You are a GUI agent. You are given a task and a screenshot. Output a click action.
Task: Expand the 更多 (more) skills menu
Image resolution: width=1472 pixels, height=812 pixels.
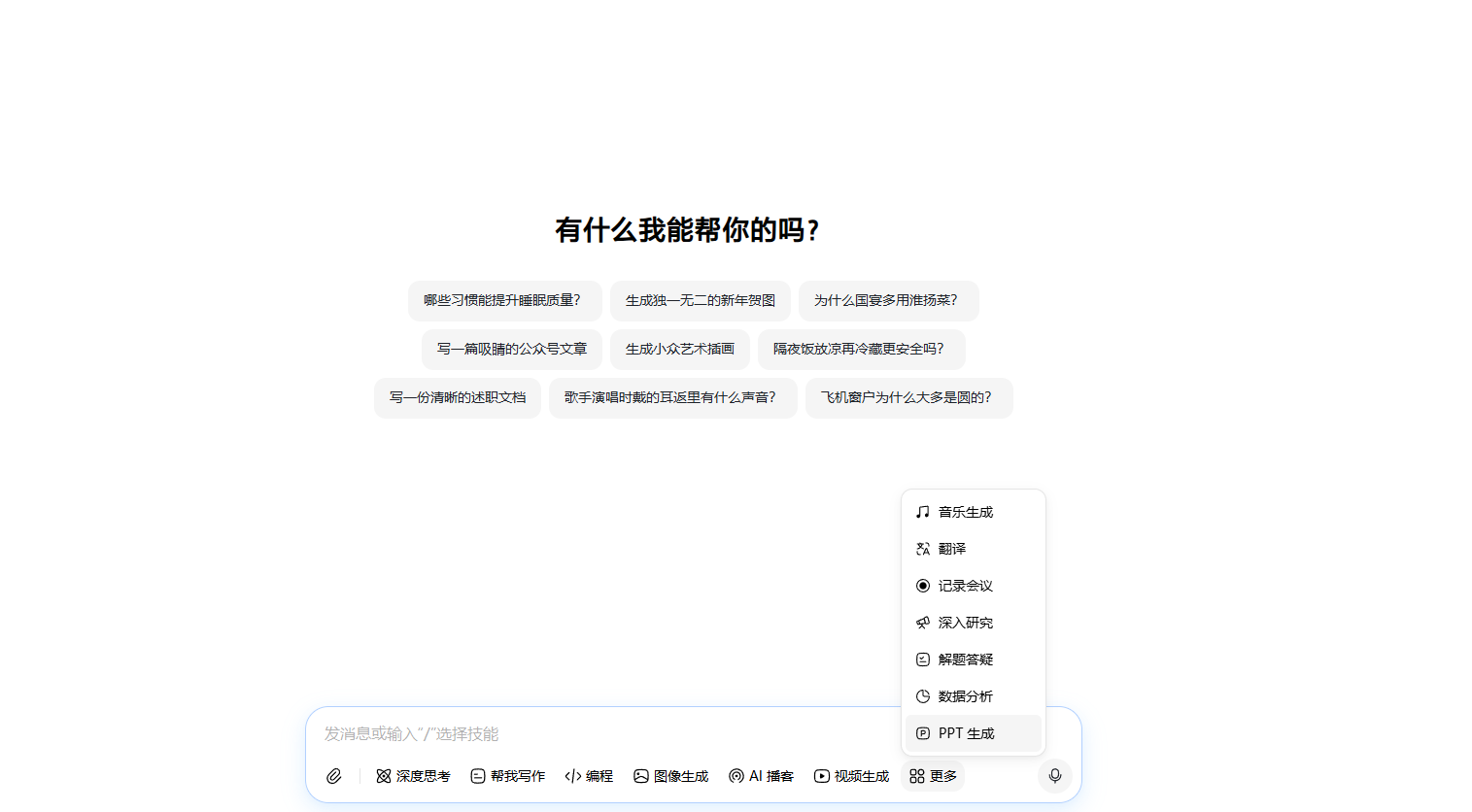pyautogui.click(x=932, y=776)
